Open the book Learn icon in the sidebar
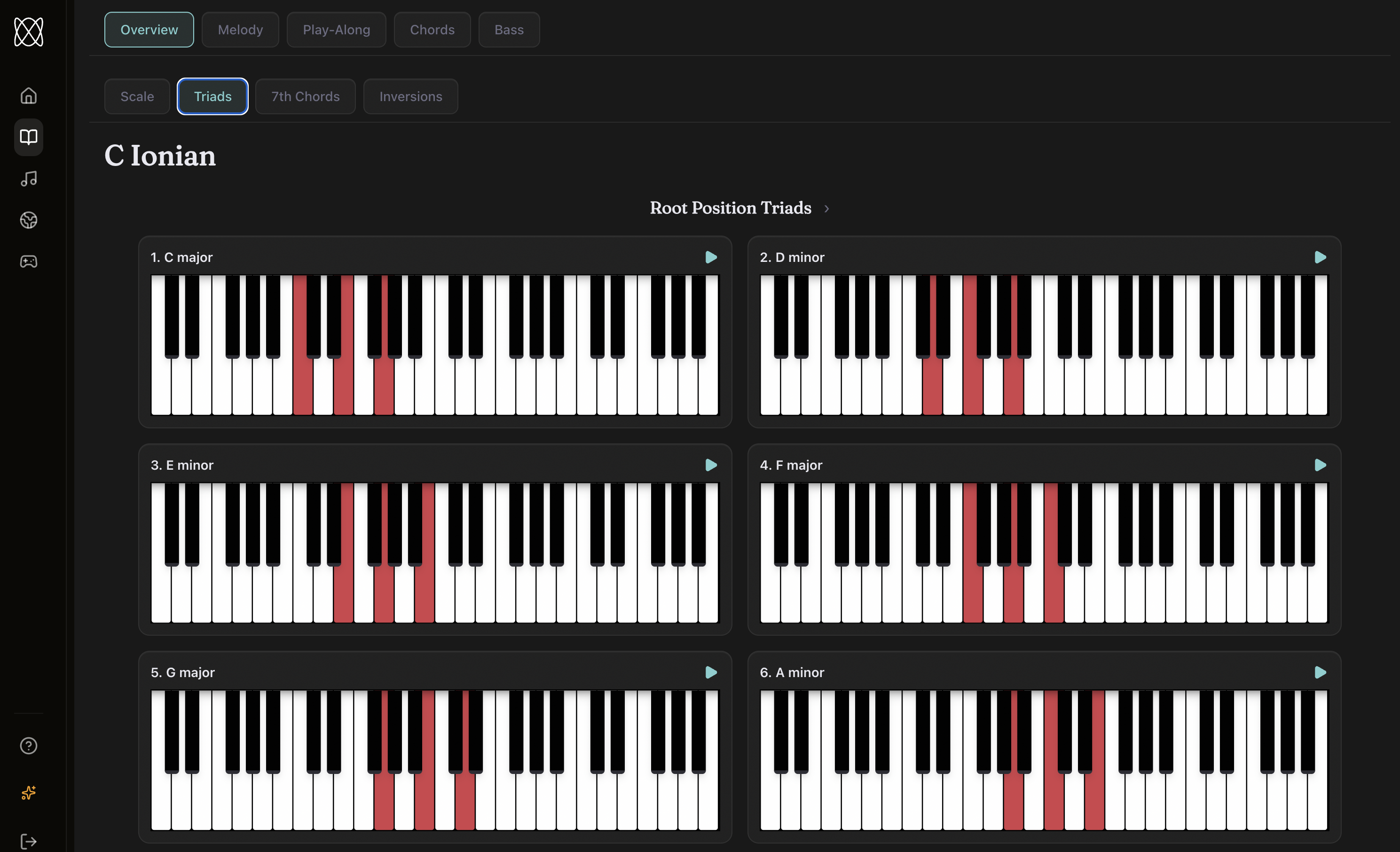Screen dimensions: 1400x852 (x=28, y=137)
